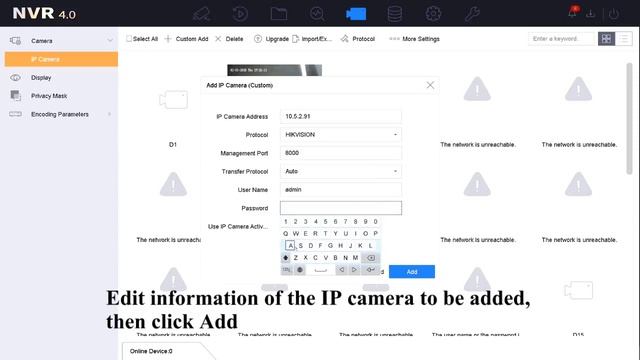Screen dimensions: 640x360
Task: Select the highlighted Camera management icon
Action: (356, 14)
